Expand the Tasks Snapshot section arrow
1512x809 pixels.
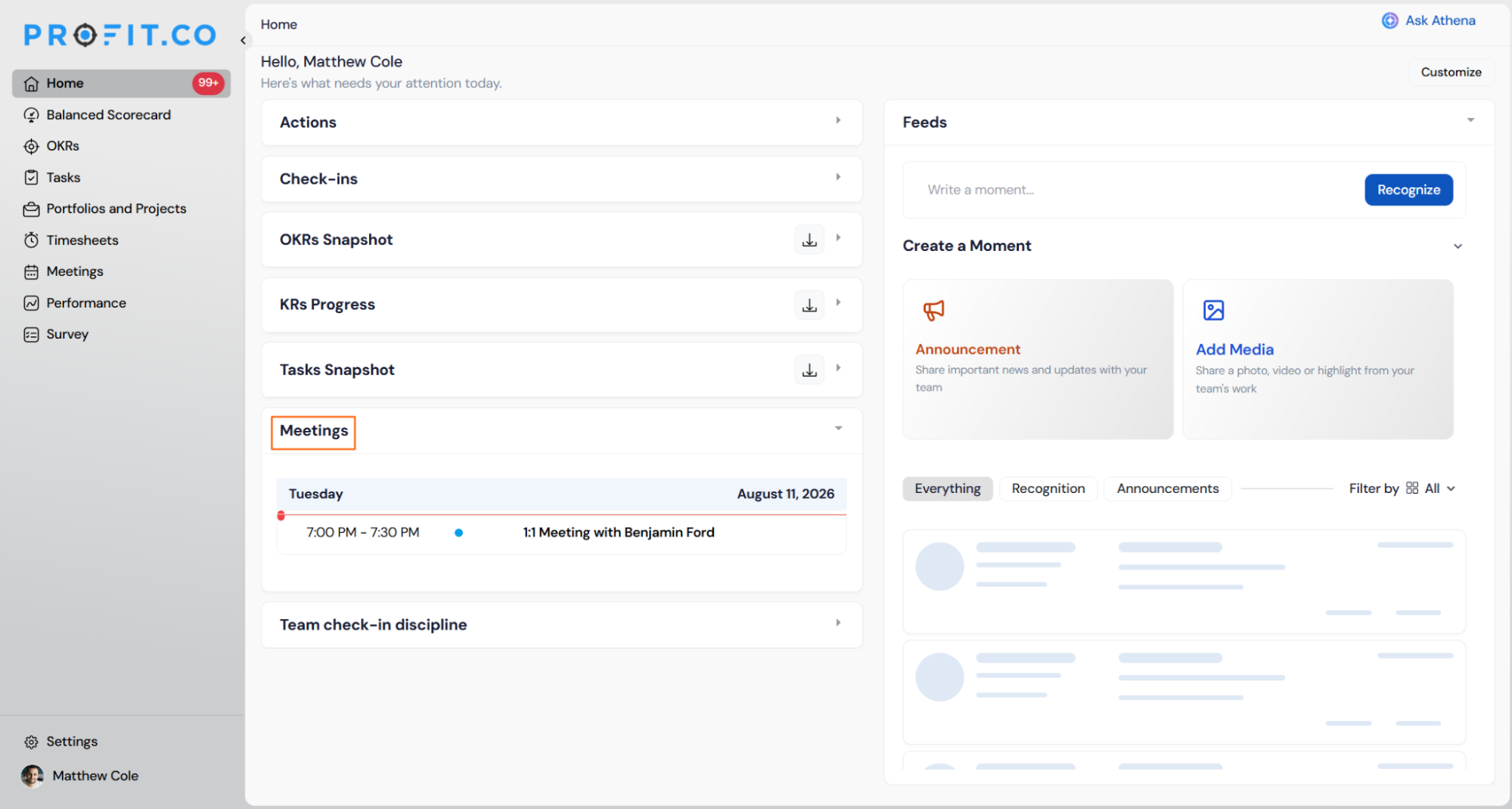click(838, 367)
